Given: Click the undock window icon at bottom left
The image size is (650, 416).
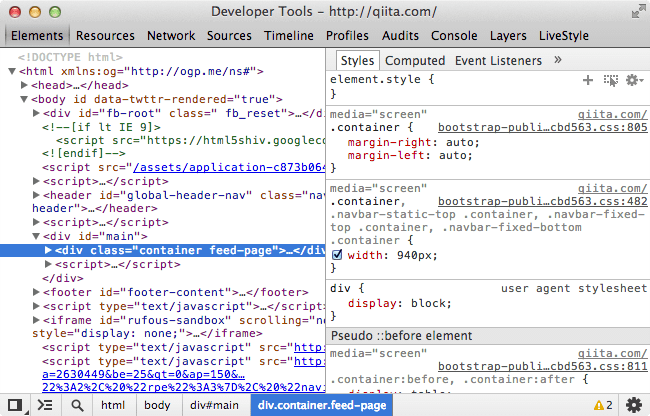Looking at the screenshot, I should [x=15, y=405].
